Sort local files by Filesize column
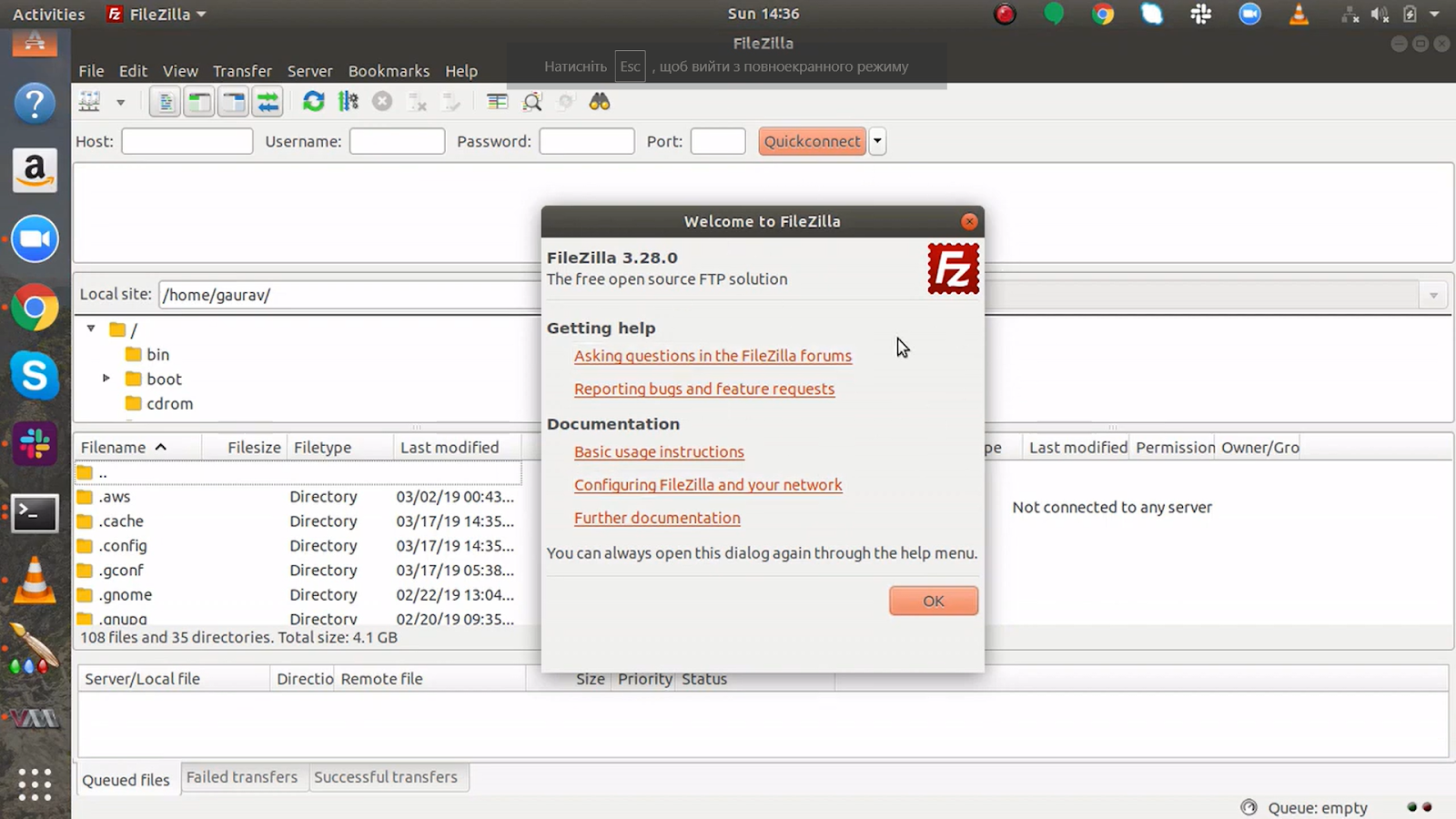Viewport: 1456px width, 819px height. tap(244, 447)
